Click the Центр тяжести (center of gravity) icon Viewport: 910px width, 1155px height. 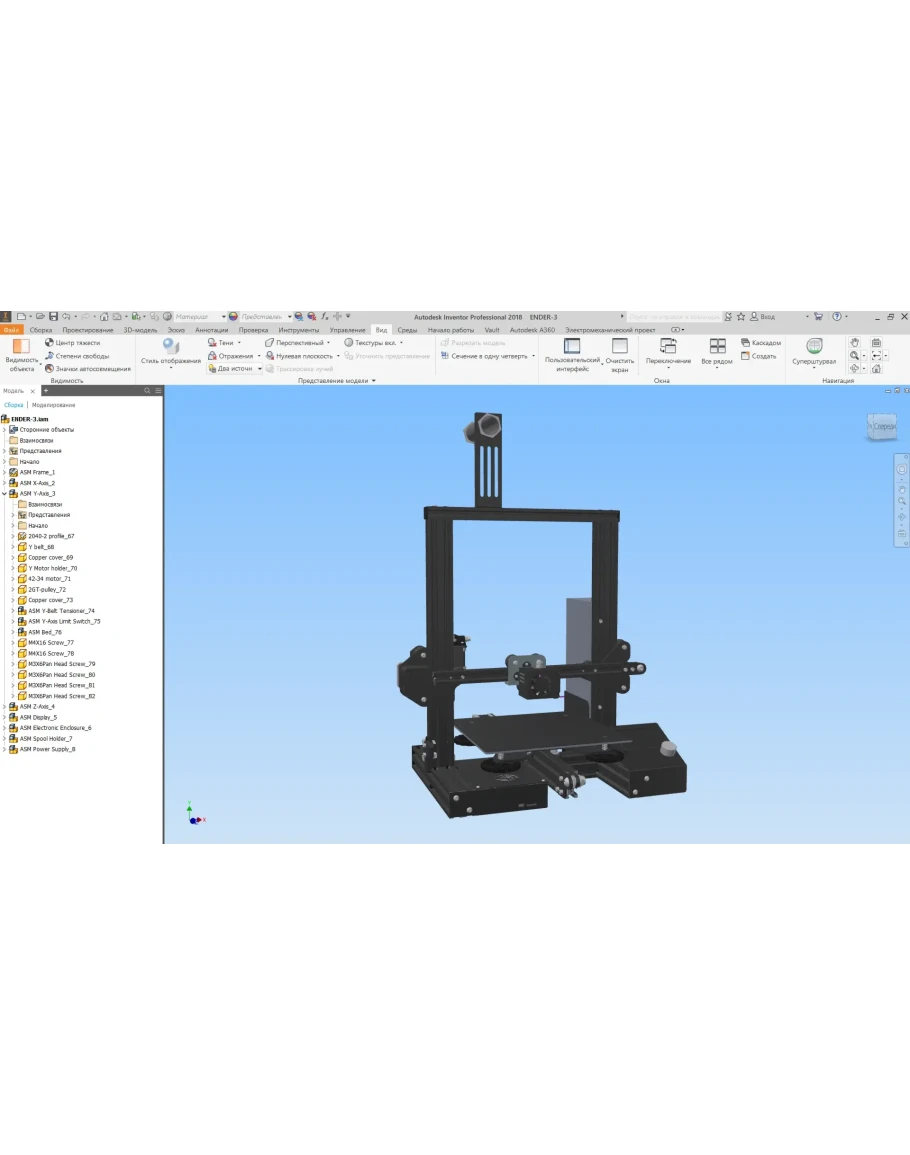(x=49, y=343)
